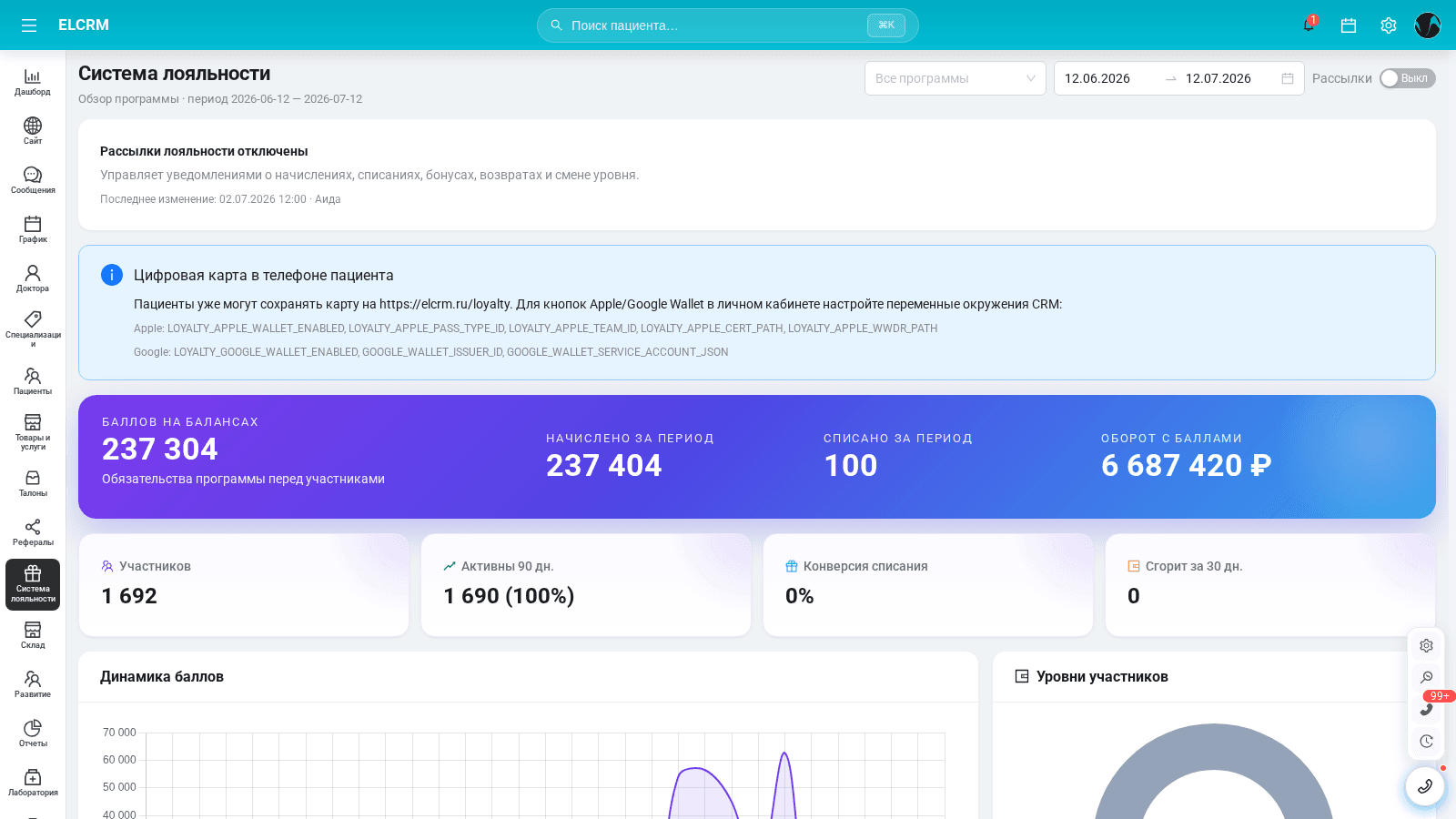Open График in sidebar
The height and width of the screenshot is (819, 1456).
pos(33,229)
